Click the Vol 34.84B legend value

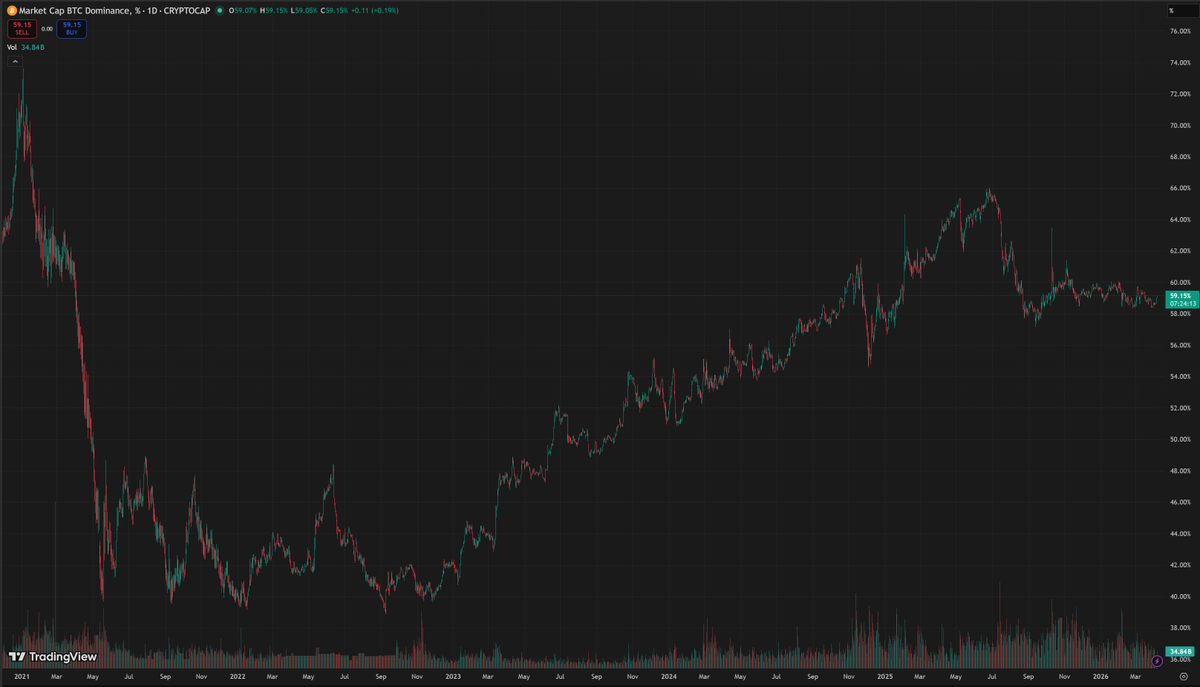(33, 47)
